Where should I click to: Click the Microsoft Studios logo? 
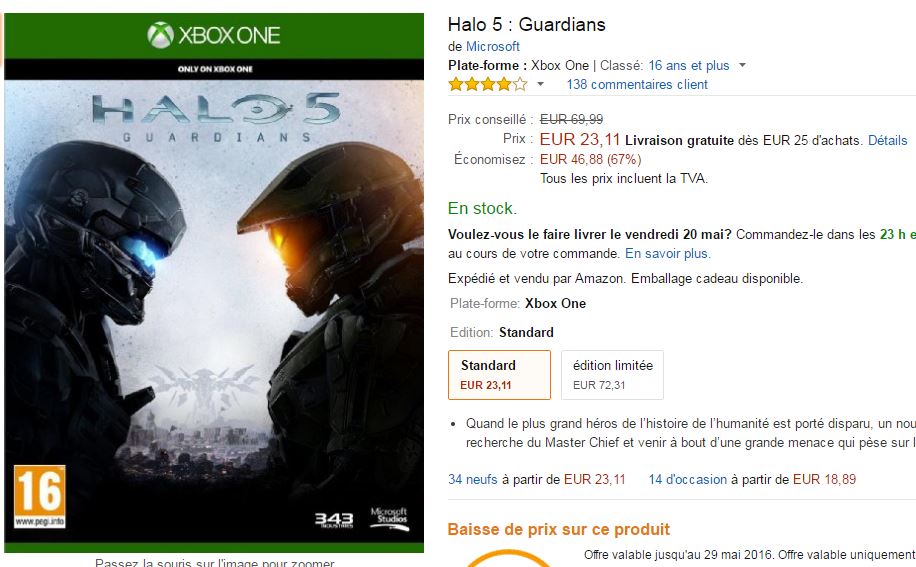click(x=390, y=519)
